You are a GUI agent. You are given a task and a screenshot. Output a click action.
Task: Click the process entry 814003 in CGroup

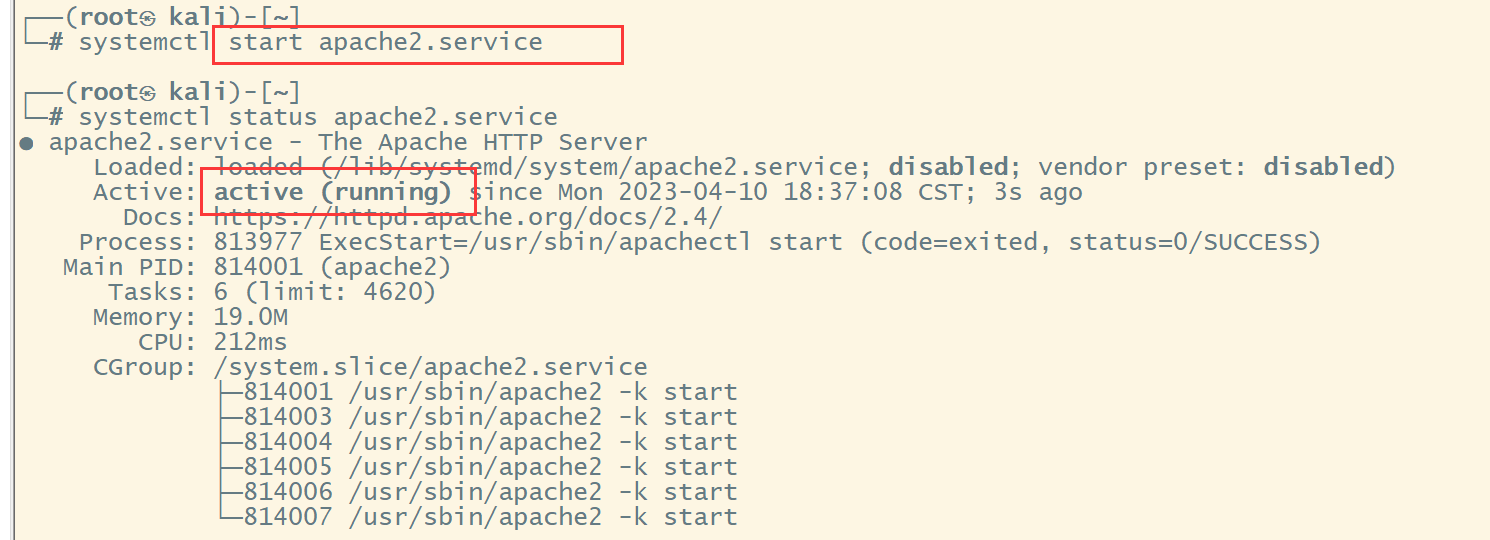pos(476,417)
